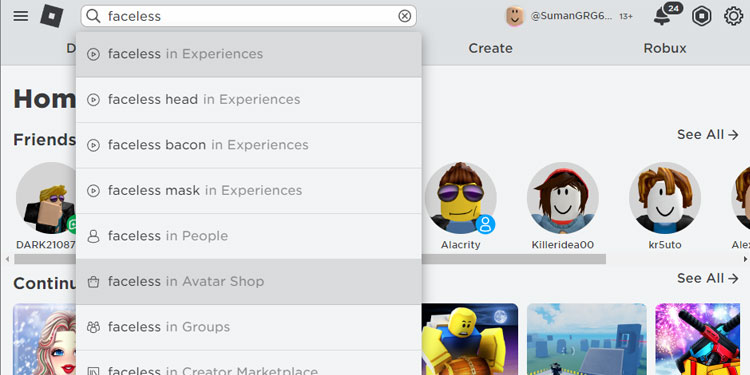Click the blue presence icon on Alacrity
This screenshot has width=750, height=375.
coord(485,224)
